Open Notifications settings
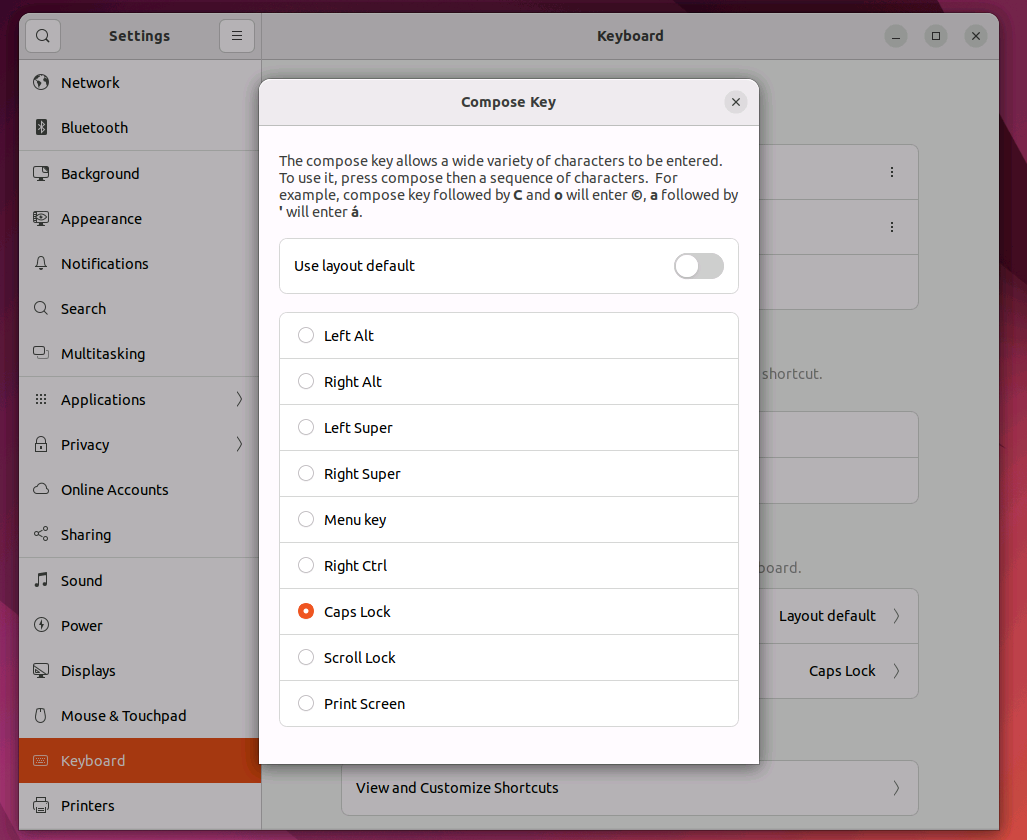The width and height of the screenshot is (1027, 840). (140, 263)
